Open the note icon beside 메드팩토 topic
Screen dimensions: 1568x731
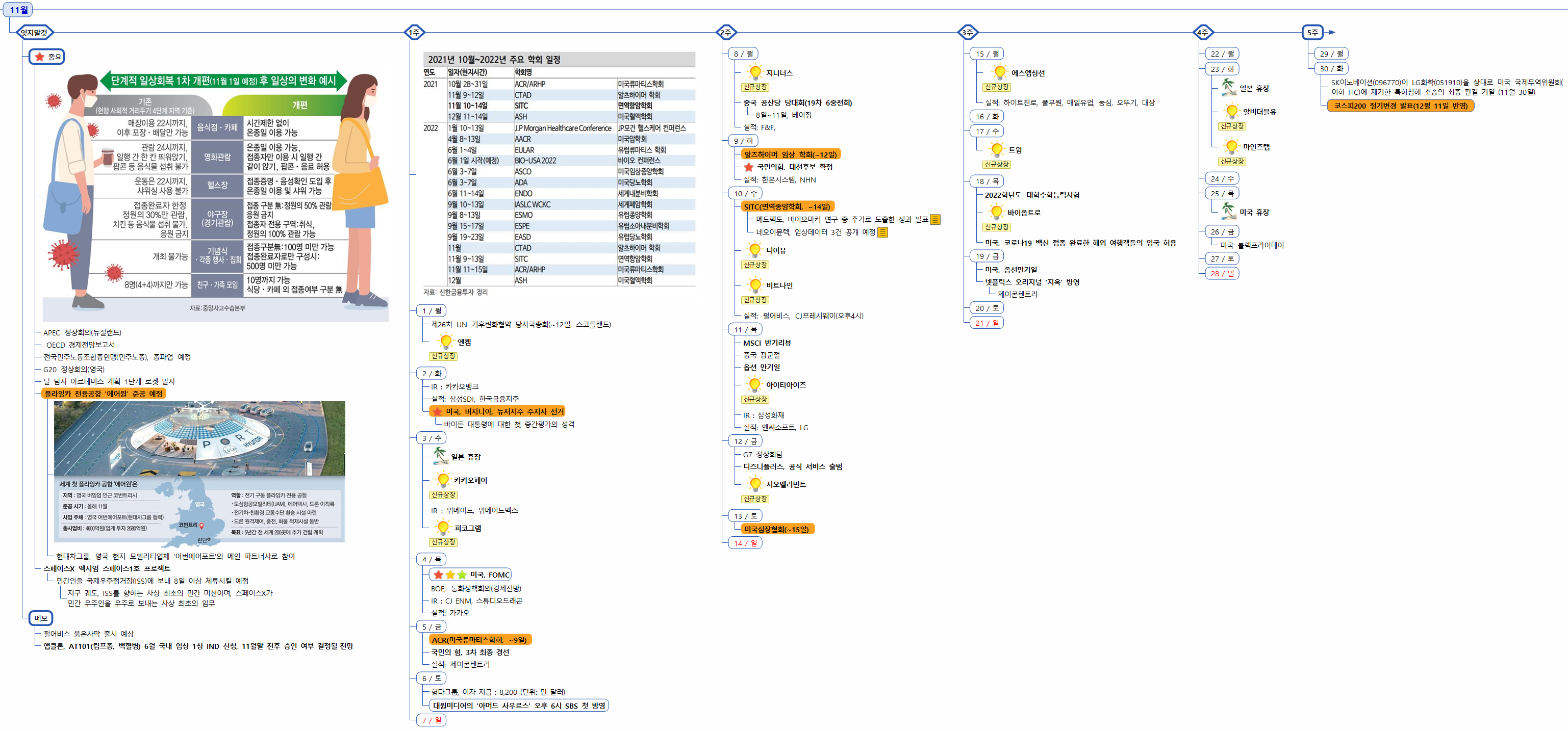935,220
